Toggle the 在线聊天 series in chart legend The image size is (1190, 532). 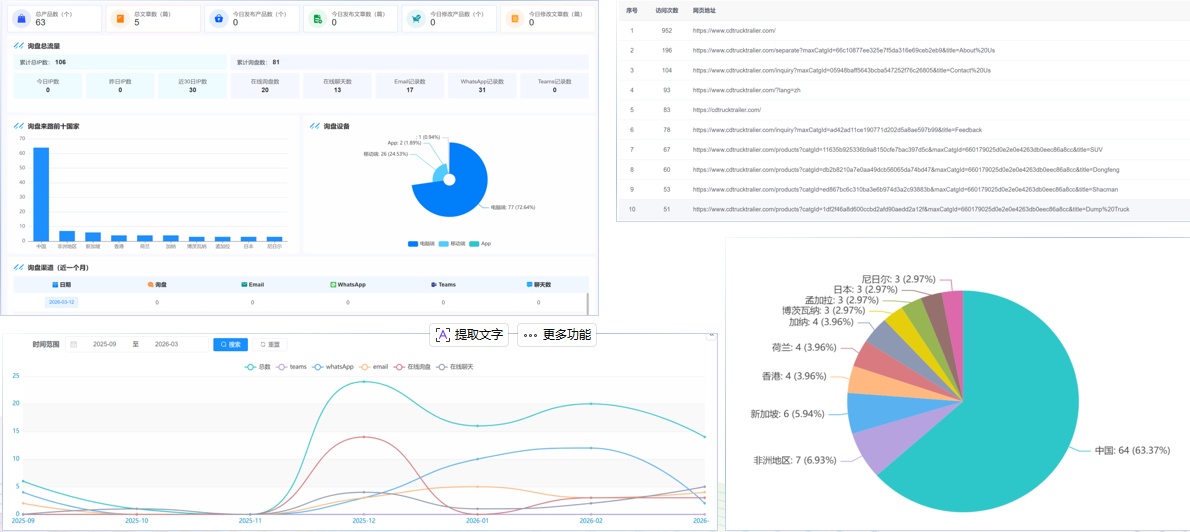pyautogui.click(x=455, y=367)
